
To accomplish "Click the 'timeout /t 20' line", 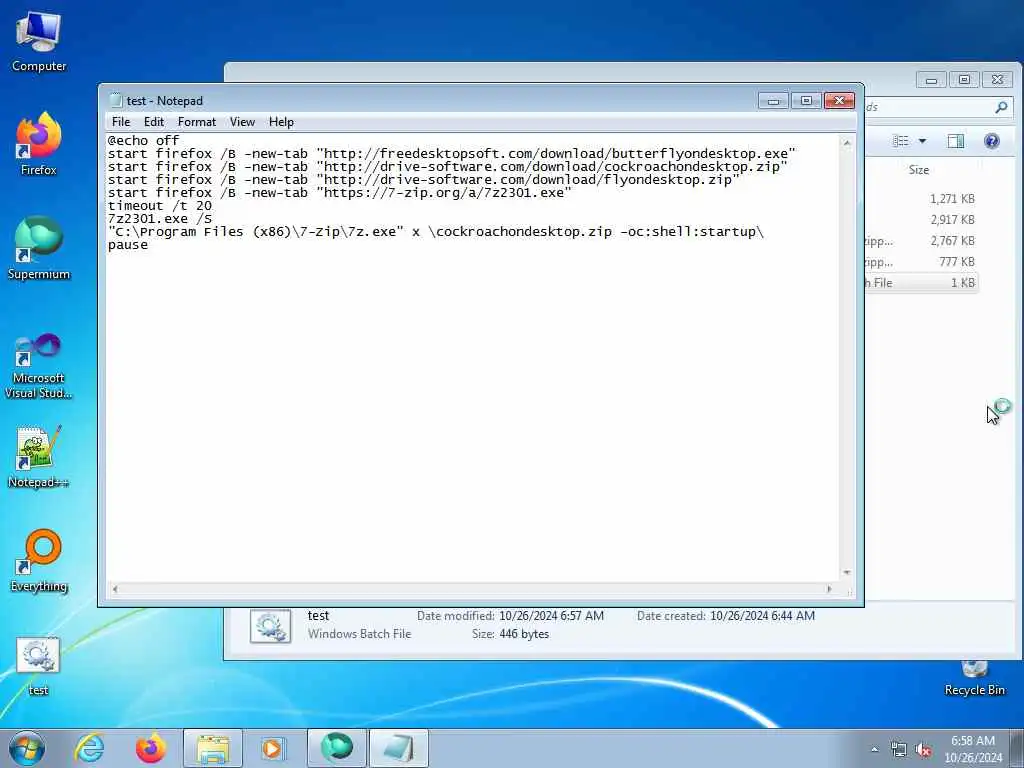I will 159,206.
